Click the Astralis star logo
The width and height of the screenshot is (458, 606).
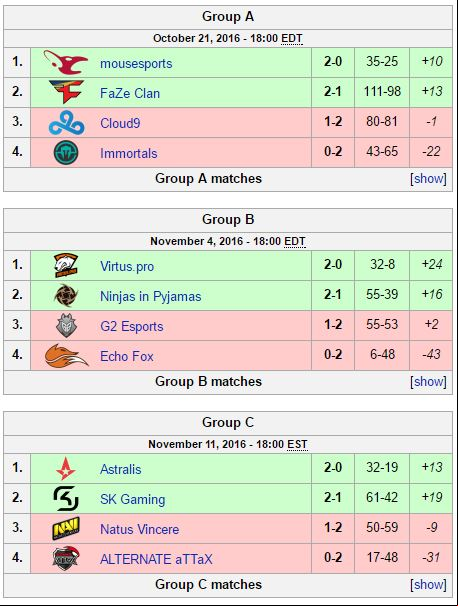(x=66, y=468)
